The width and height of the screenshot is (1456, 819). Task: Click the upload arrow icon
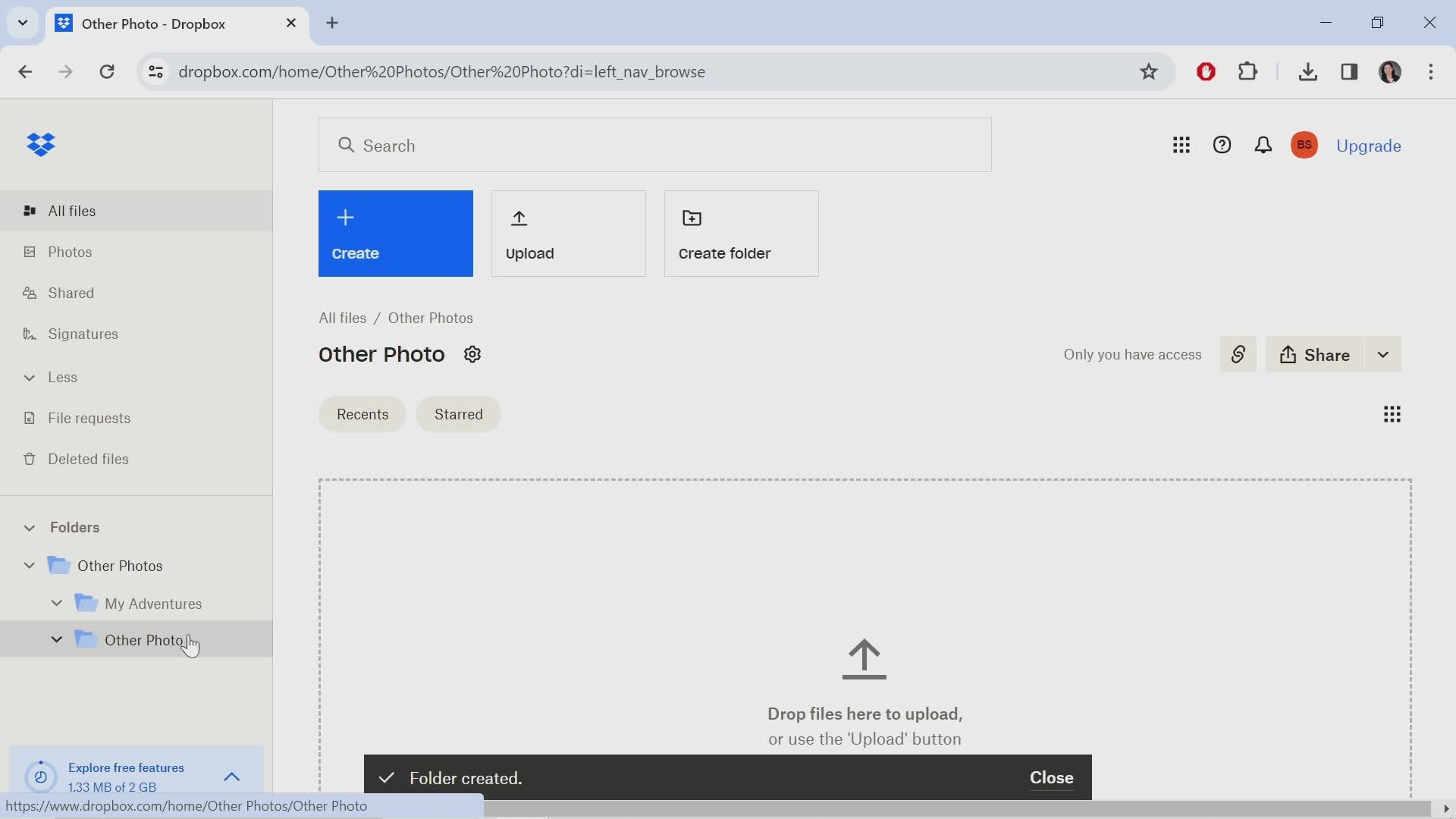click(x=519, y=217)
